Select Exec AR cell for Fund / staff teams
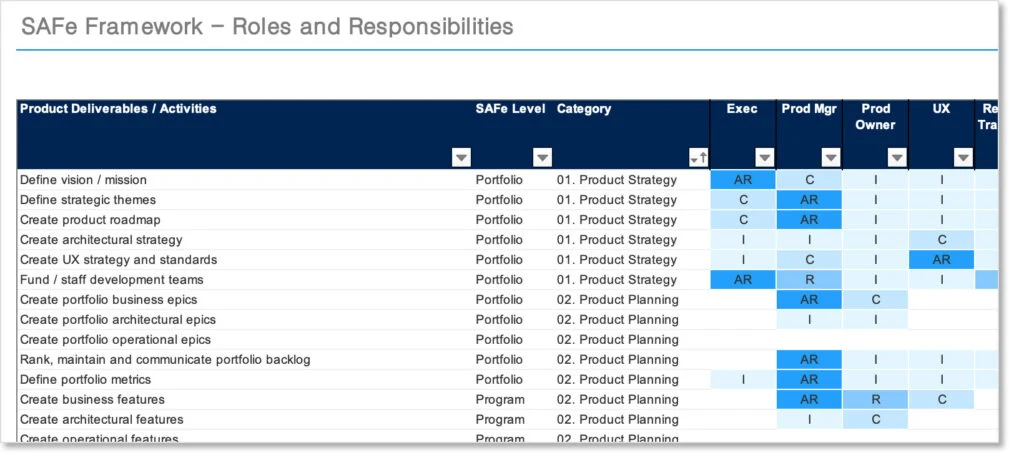 (x=743, y=280)
